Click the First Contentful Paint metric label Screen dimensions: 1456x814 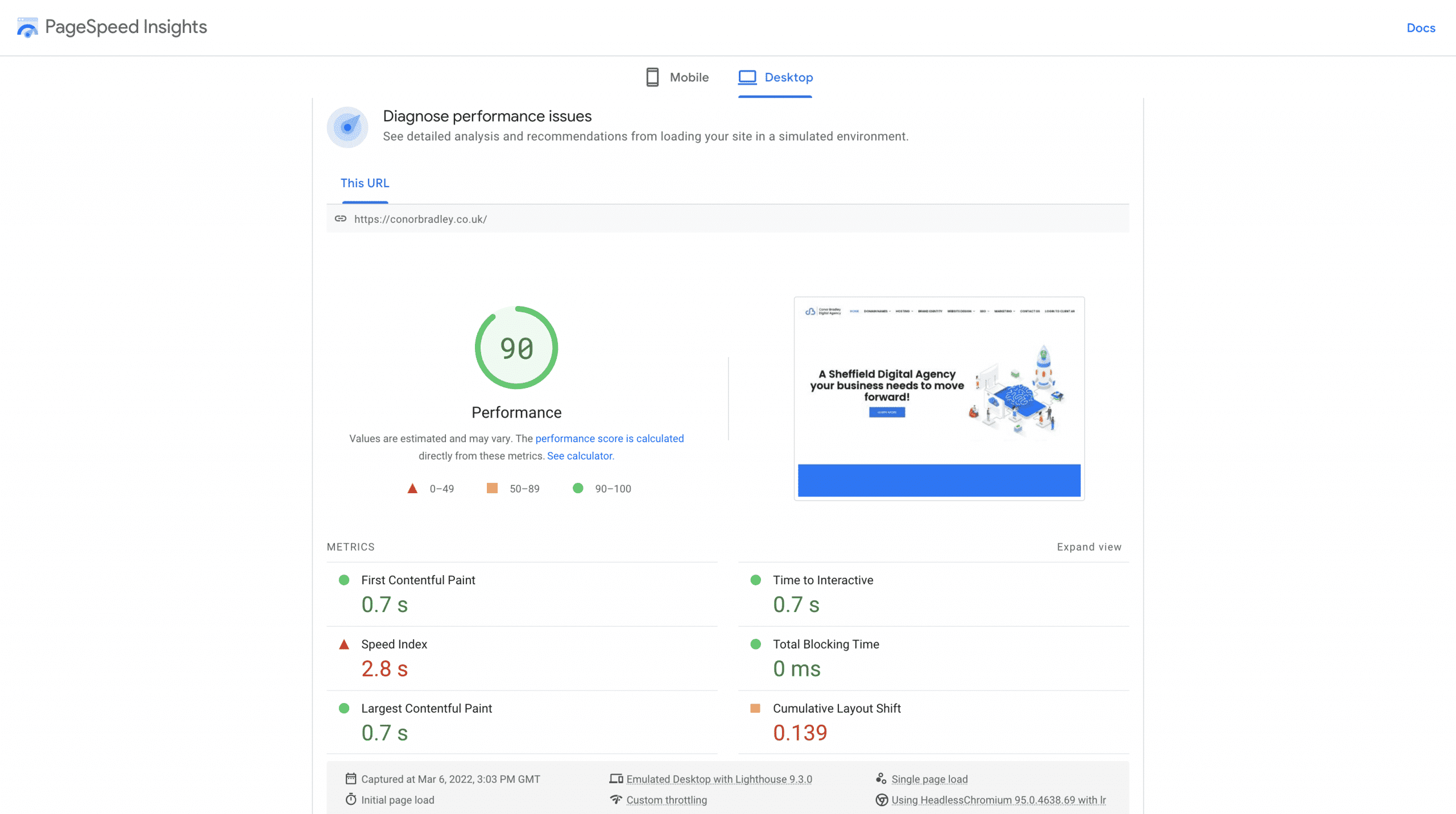418,580
